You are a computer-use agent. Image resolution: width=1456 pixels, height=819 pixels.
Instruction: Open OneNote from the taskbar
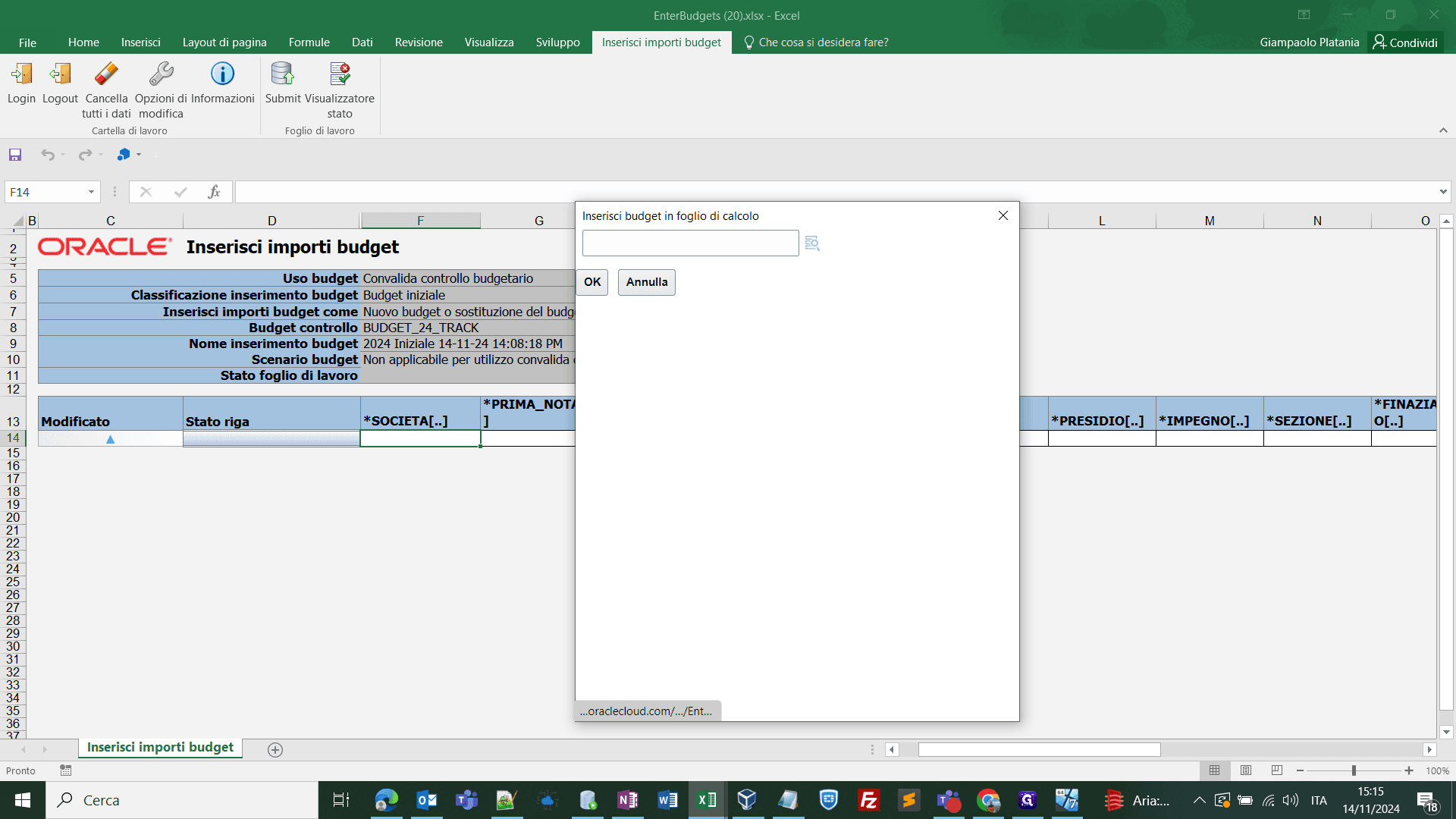pos(627,800)
